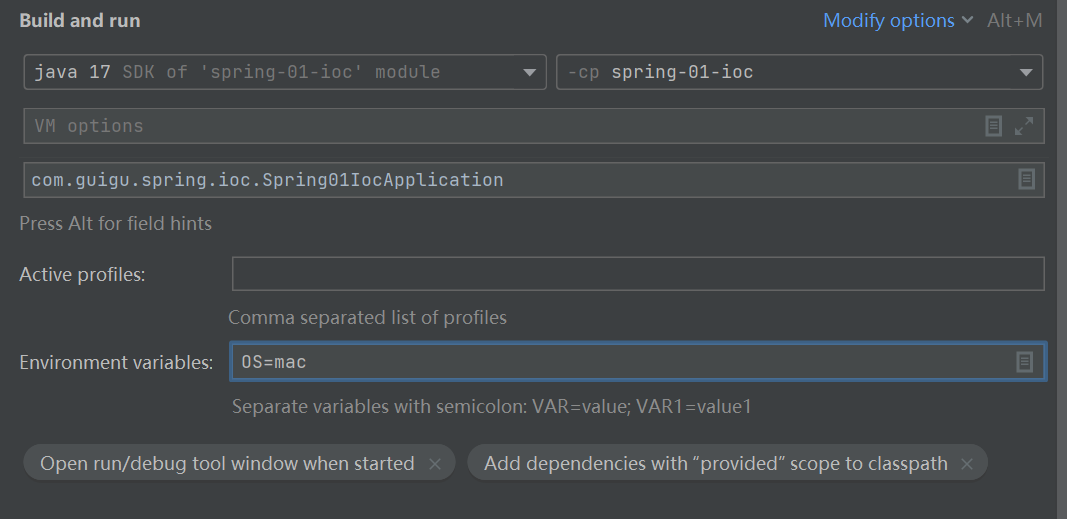The width and height of the screenshot is (1067, 519).
Task: Open the java 17 SDK dropdown arrow
Action: pyautogui.click(x=529, y=72)
